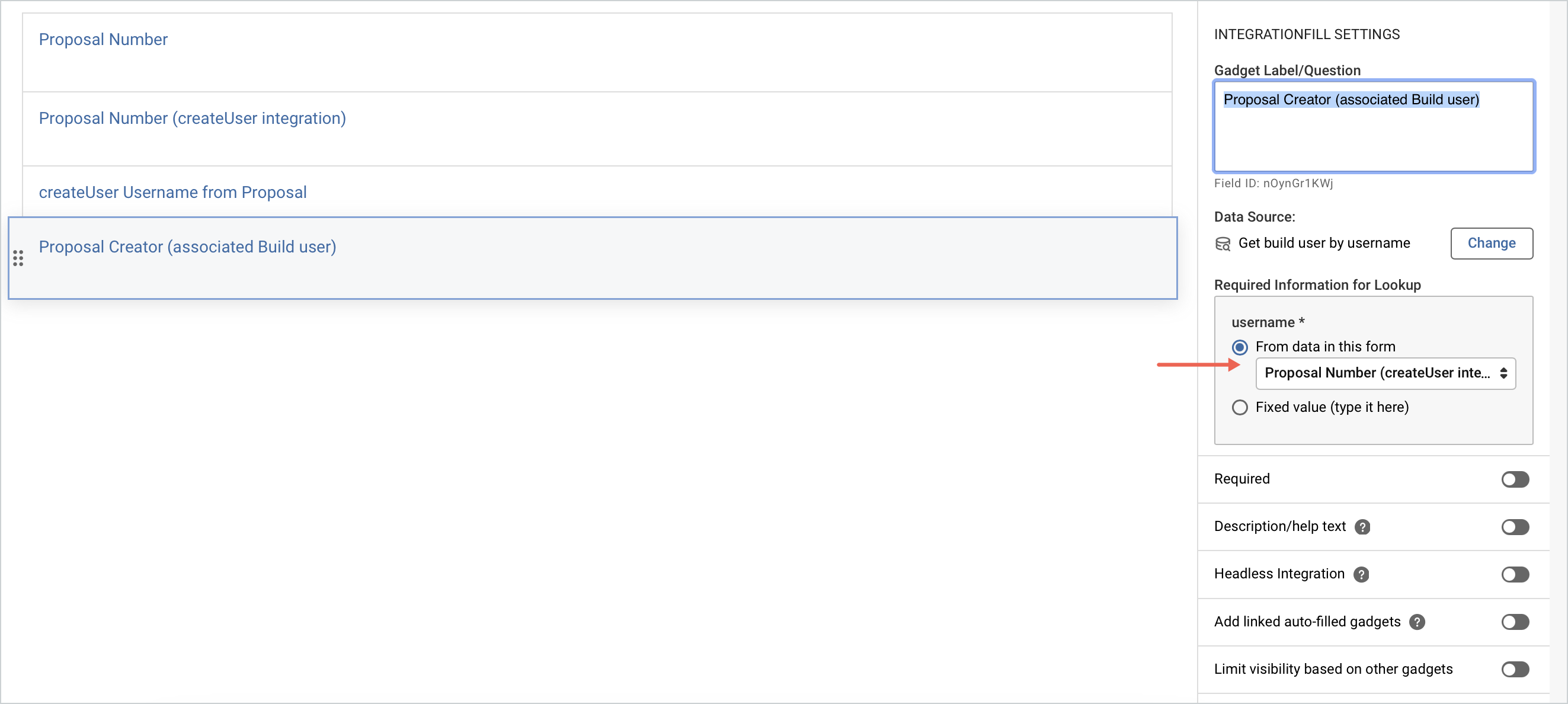Select the Proposal Creator (associated Build user) gadget
Screen dimensions: 1568x704
(593, 258)
